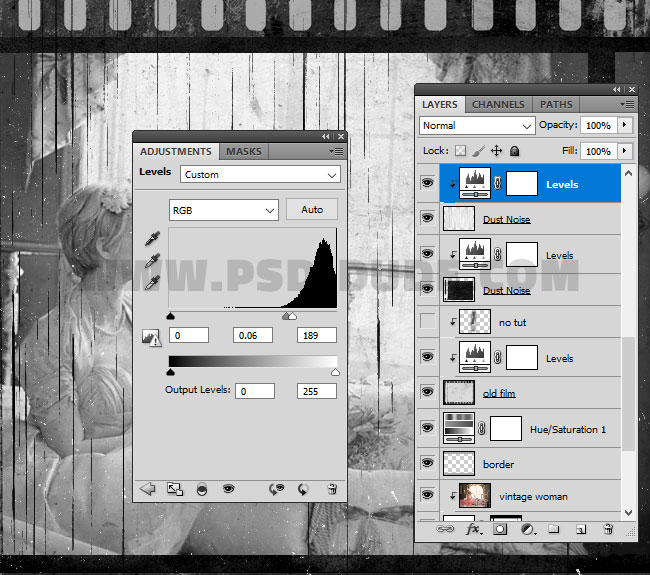Open the Levels preset dropdown
650x575 pixels.
point(260,174)
